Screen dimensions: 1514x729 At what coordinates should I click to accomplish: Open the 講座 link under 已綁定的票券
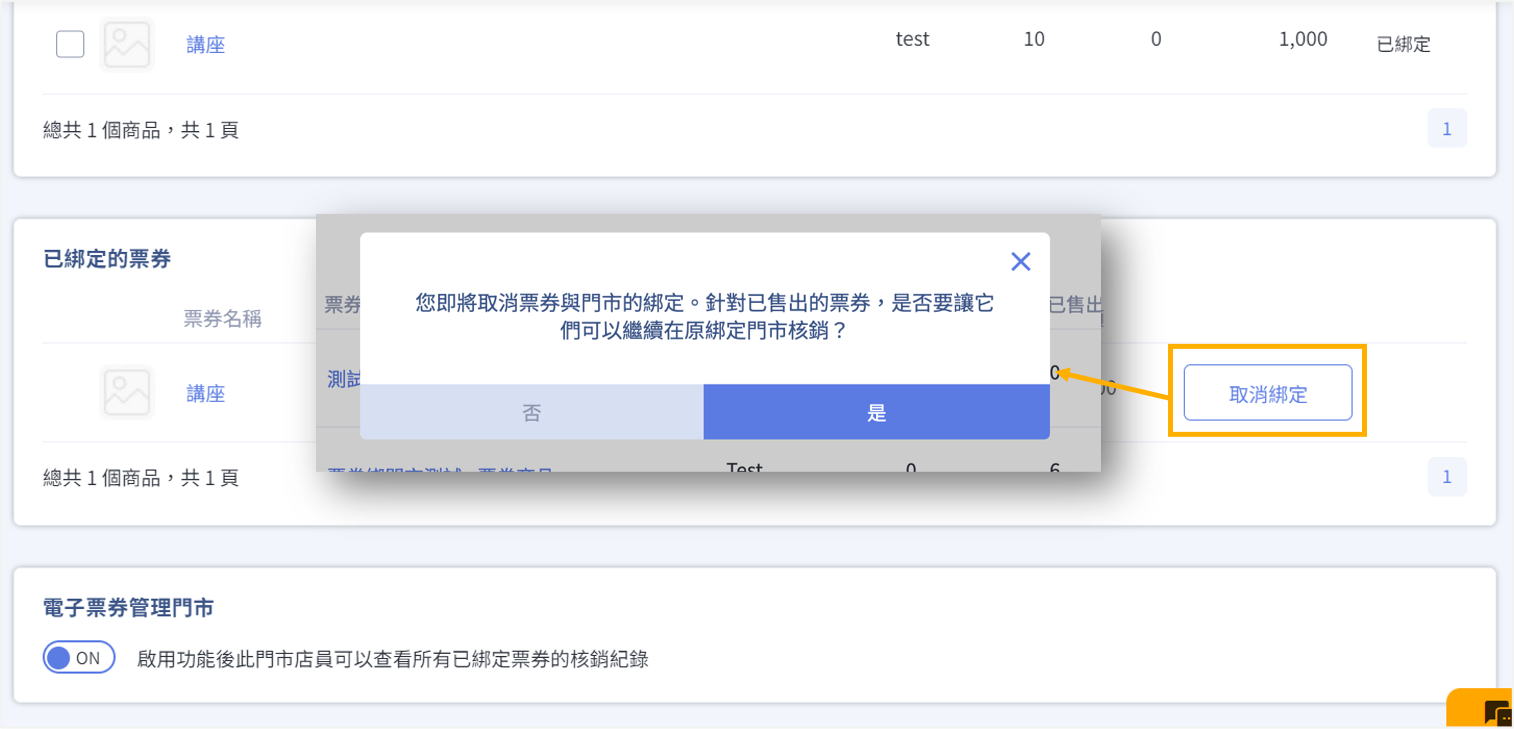coord(205,394)
